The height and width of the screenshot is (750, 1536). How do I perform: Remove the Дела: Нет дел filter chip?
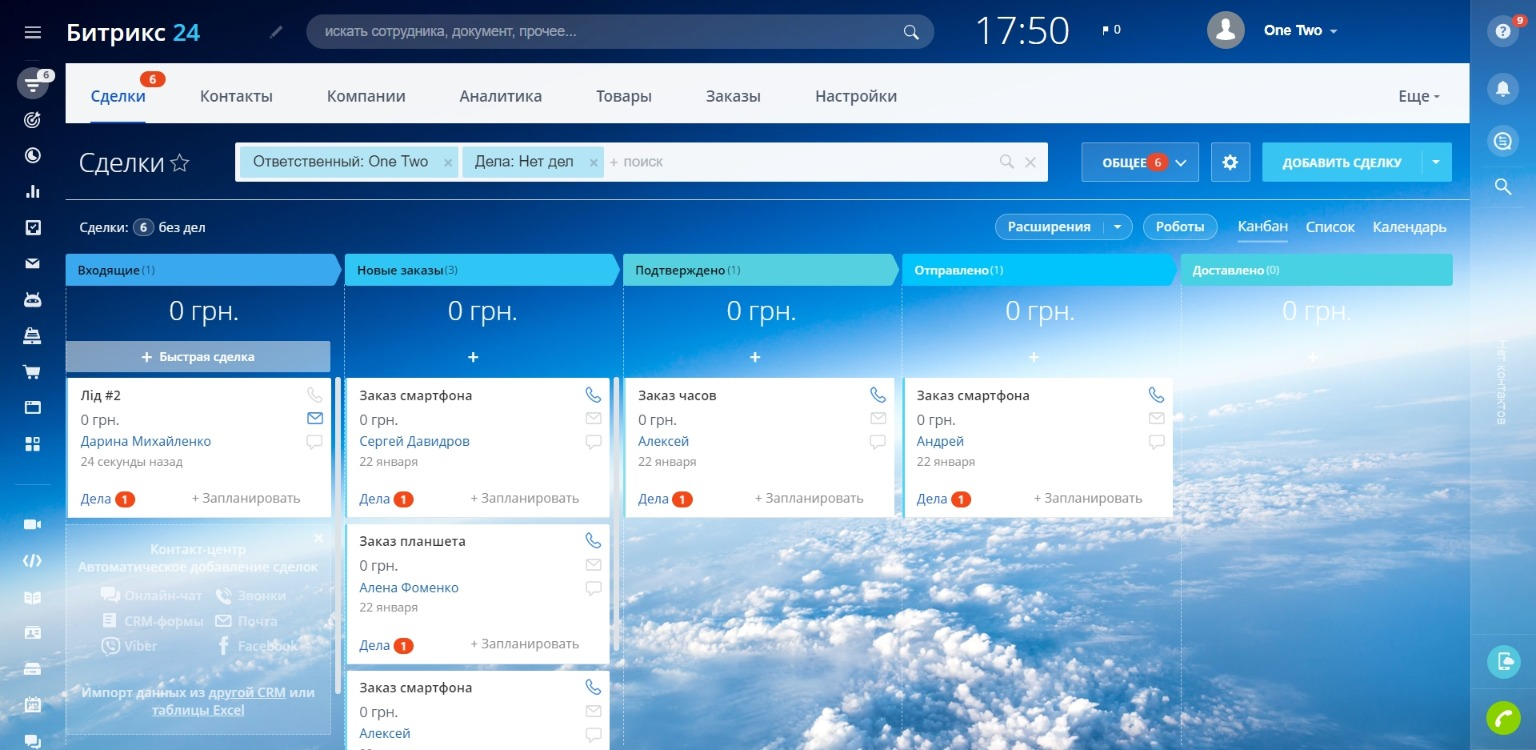(x=593, y=162)
